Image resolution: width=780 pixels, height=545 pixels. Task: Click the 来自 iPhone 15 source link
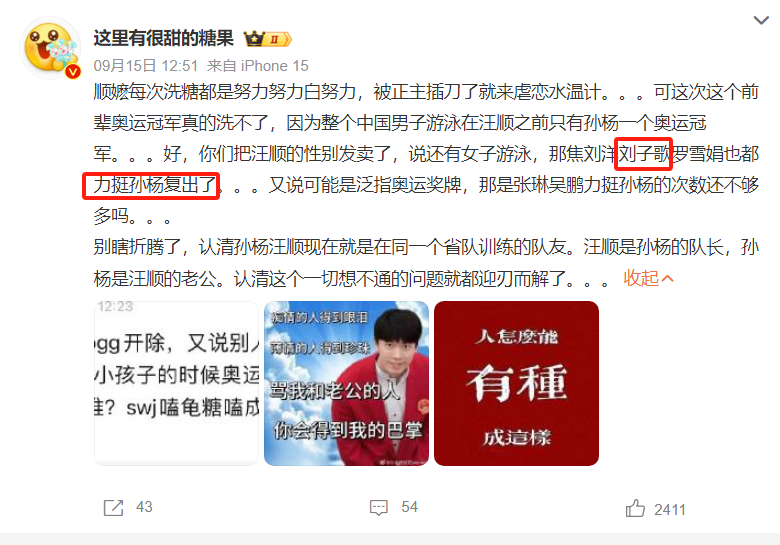pyautogui.click(x=258, y=66)
